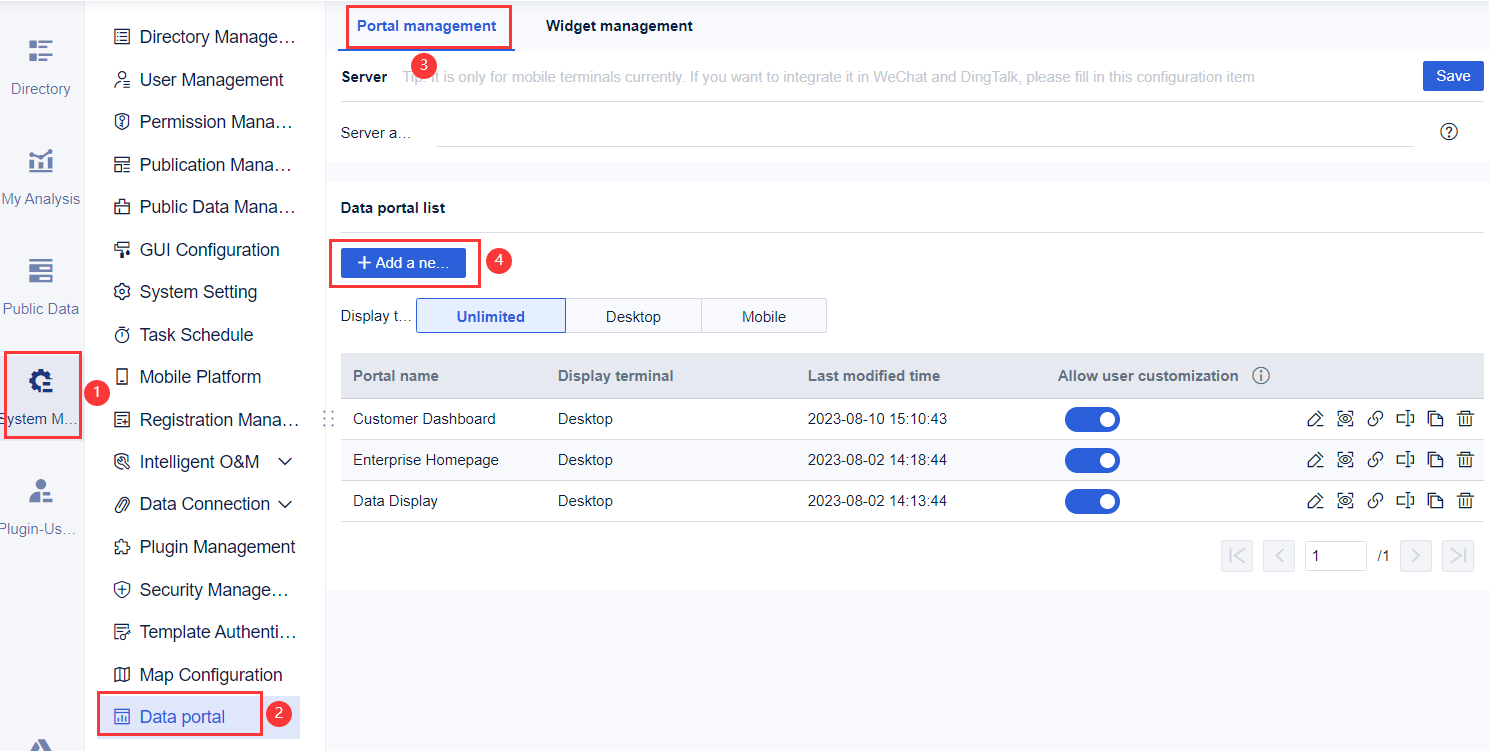Preview the Enterprise Homepage portal
Image resolution: width=1489 pixels, height=751 pixels.
coord(1345,460)
